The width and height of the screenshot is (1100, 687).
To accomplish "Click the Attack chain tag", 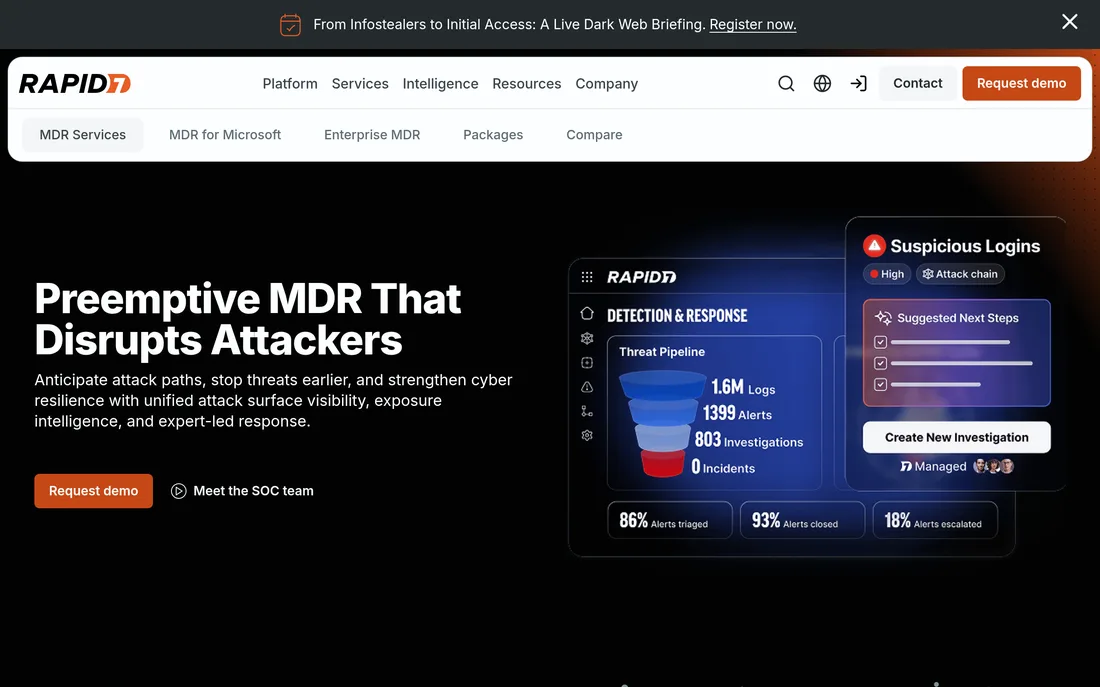I will point(960,274).
